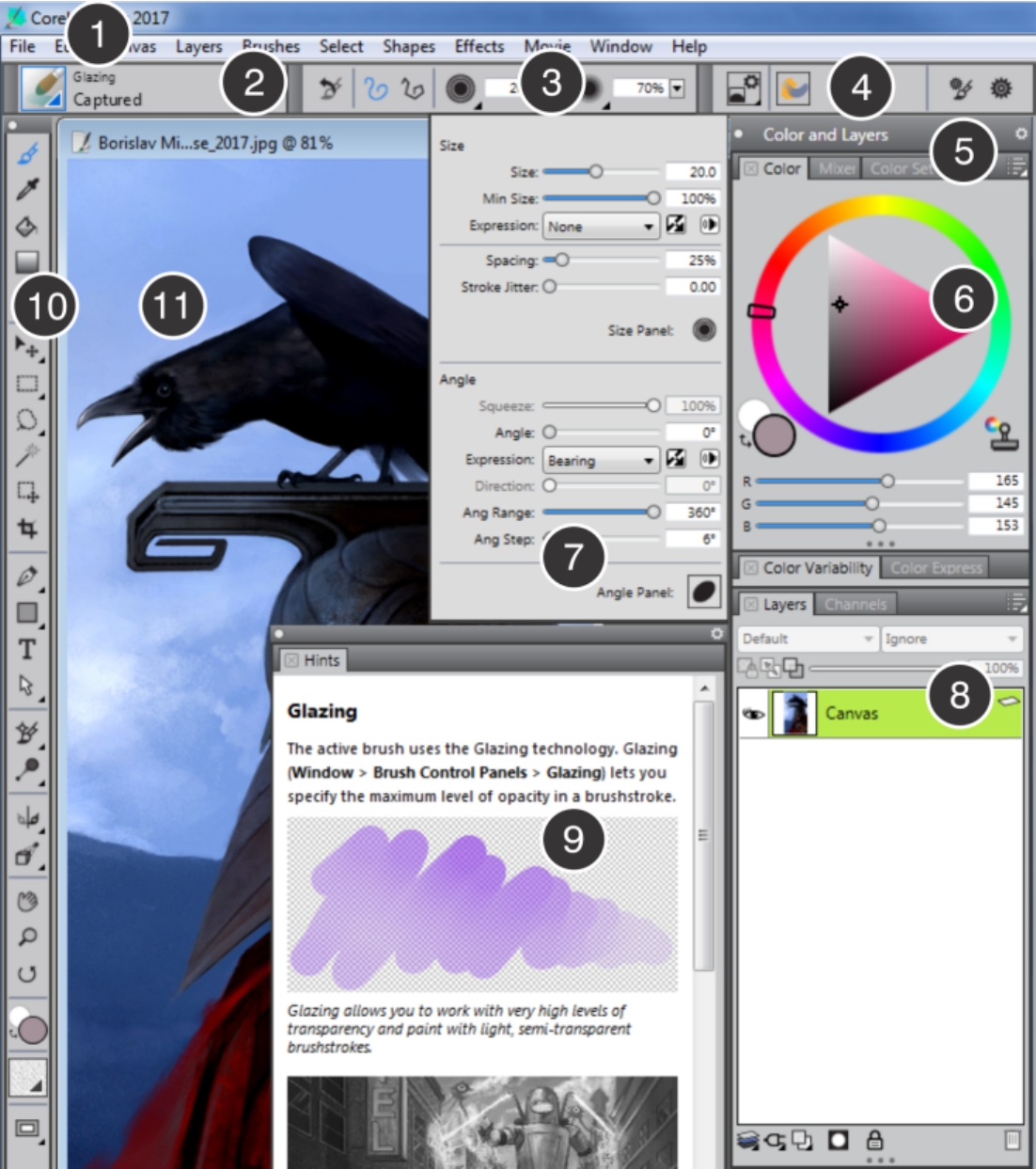1036x1169 pixels.
Task: Open the Select menu
Action: [x=340, y=46]
